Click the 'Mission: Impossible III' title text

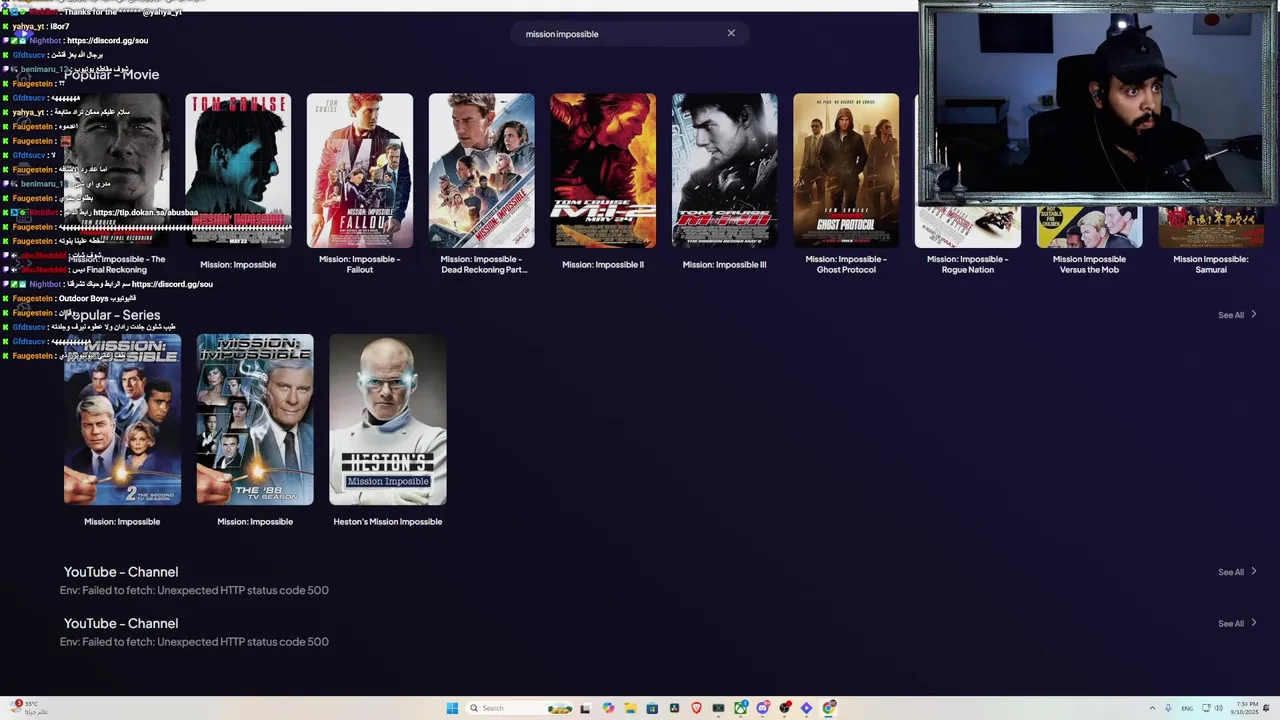tap(724, 265)
